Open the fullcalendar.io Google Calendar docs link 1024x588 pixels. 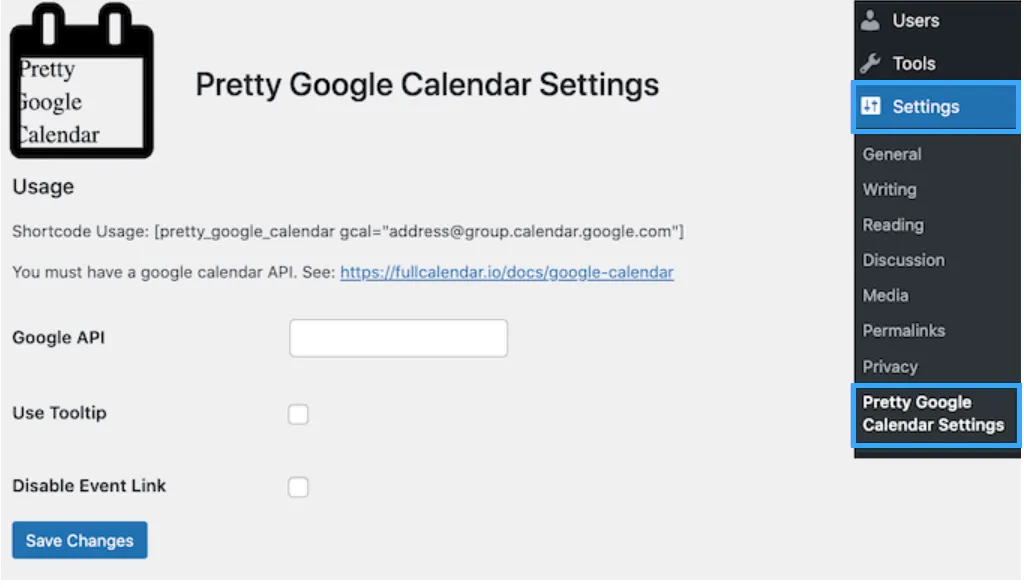[506, 272]
